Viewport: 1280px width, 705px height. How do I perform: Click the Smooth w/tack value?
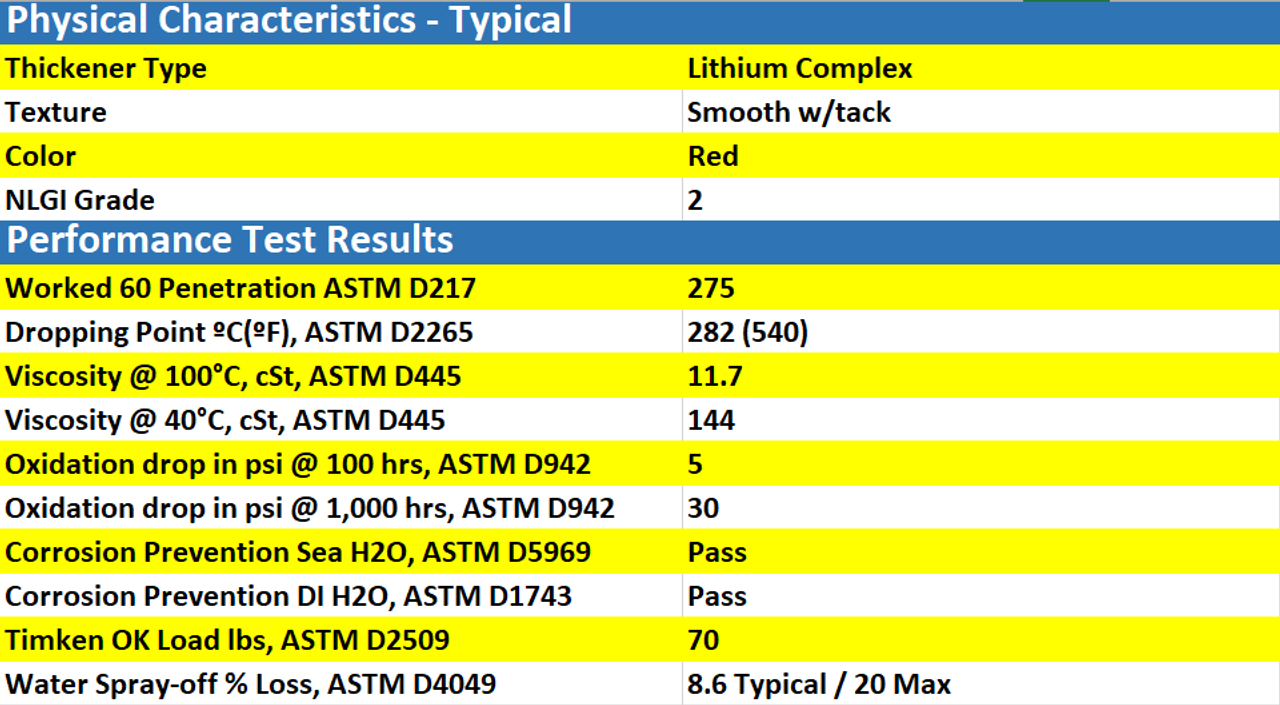(789, 112)
